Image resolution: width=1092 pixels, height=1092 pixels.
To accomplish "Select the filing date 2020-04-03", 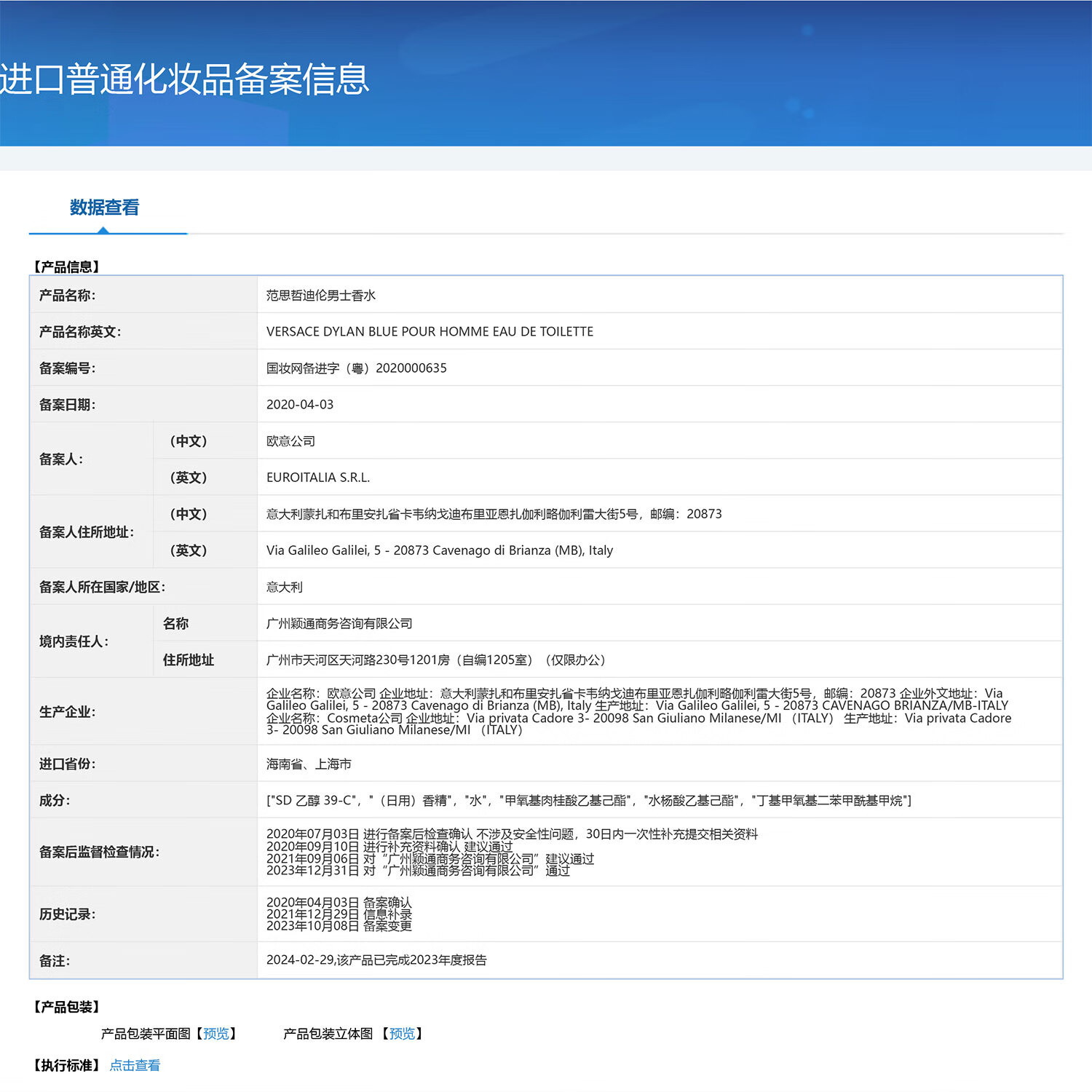I will [x=300, y=404].
